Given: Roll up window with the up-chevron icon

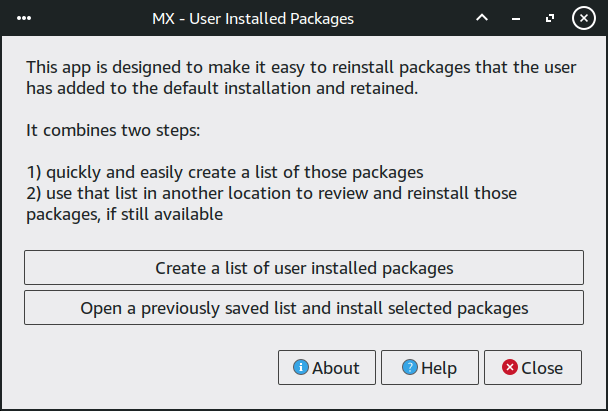Looking at the screenshot, I should [482, 18].
